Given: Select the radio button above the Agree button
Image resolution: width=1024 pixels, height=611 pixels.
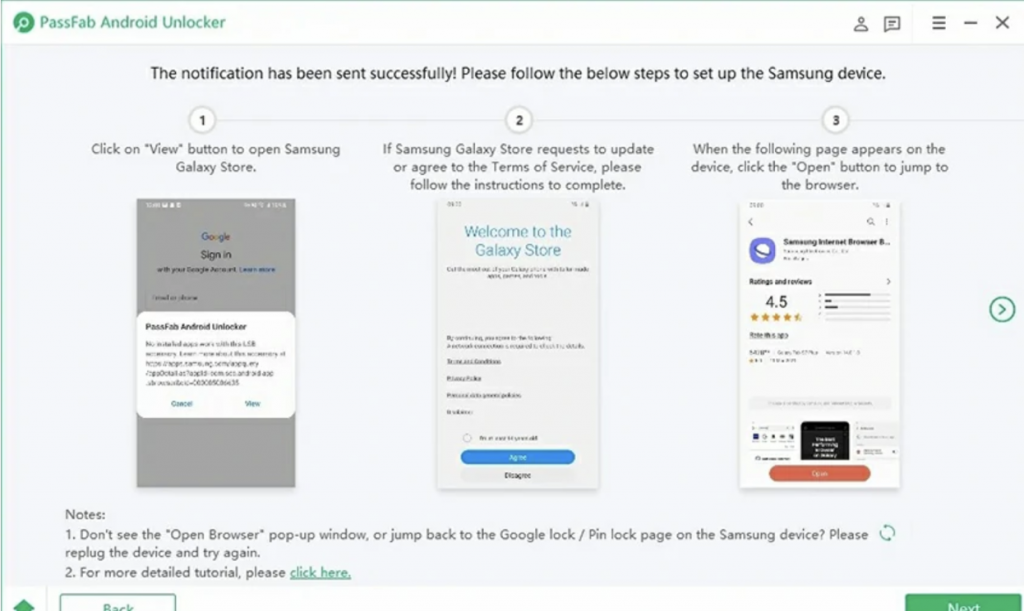Looking at the screenshot, I should pos(467,438).
